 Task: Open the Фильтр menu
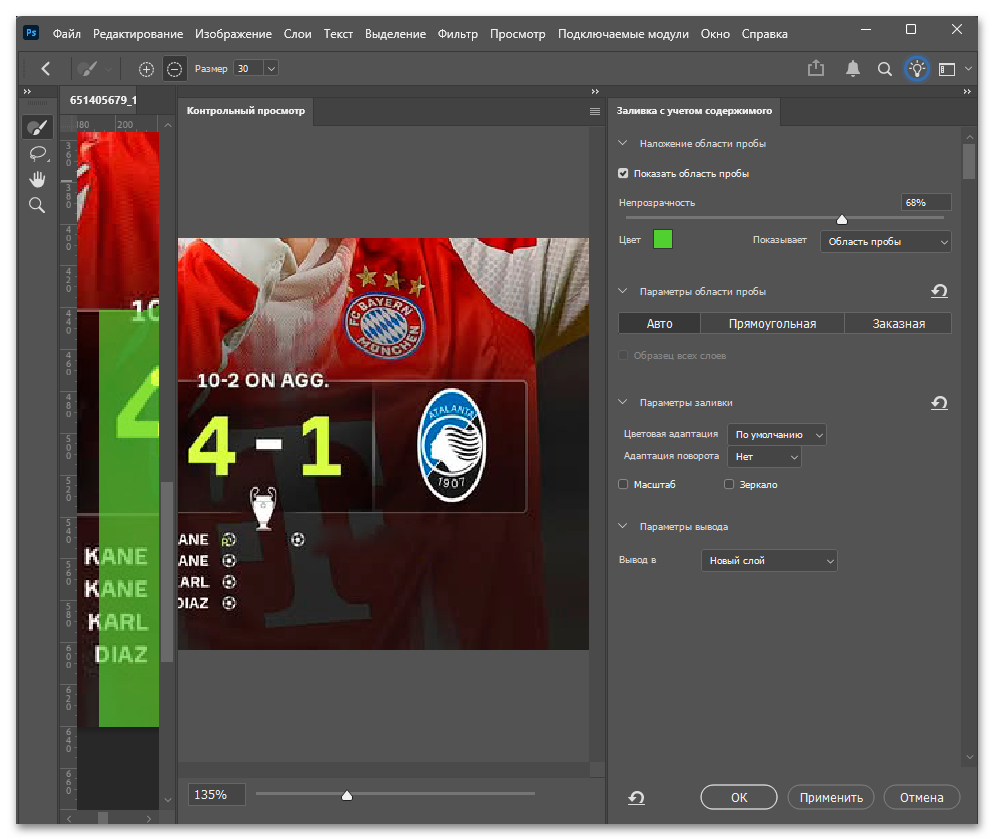point(458,34)
